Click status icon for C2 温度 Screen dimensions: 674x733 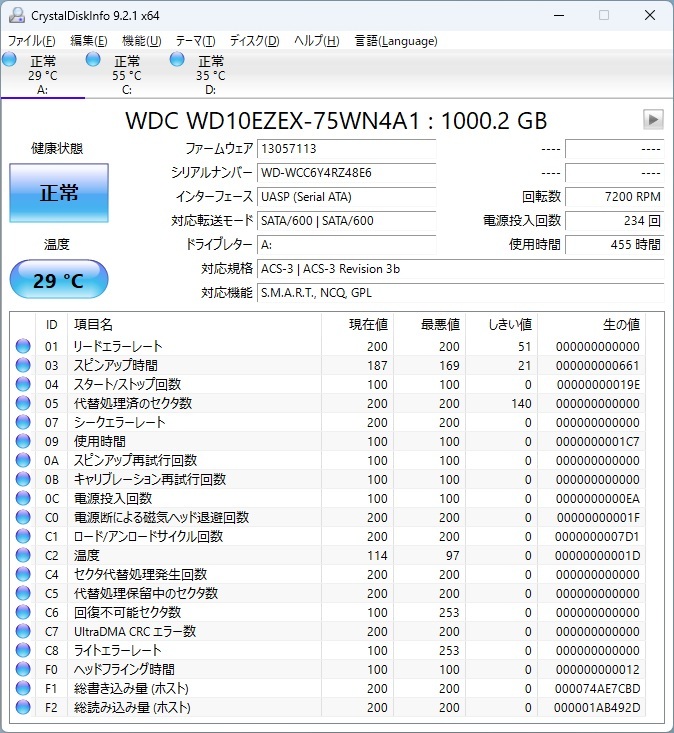[x=23, y=555]
